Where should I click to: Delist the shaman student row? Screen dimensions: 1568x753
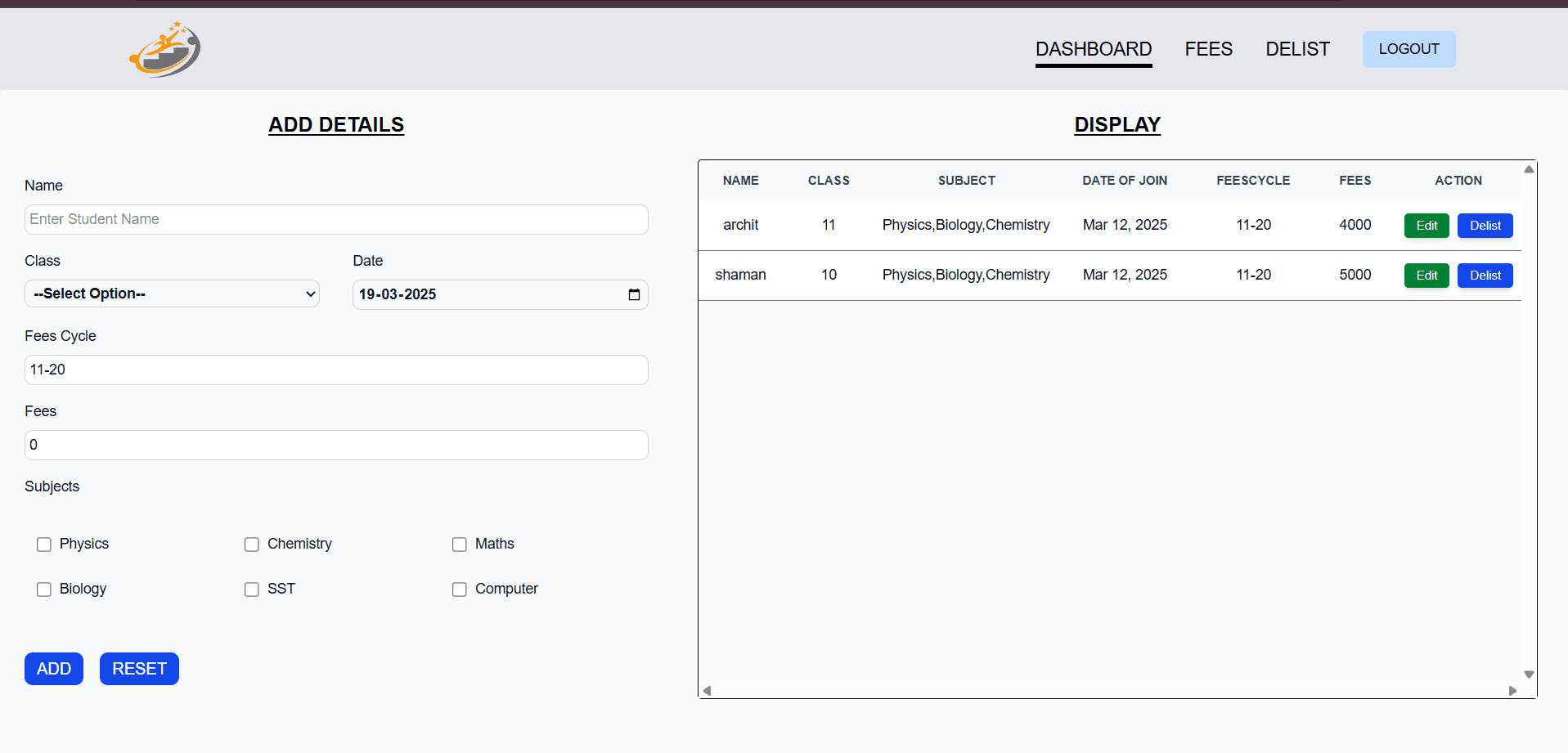click(1485, 276)
